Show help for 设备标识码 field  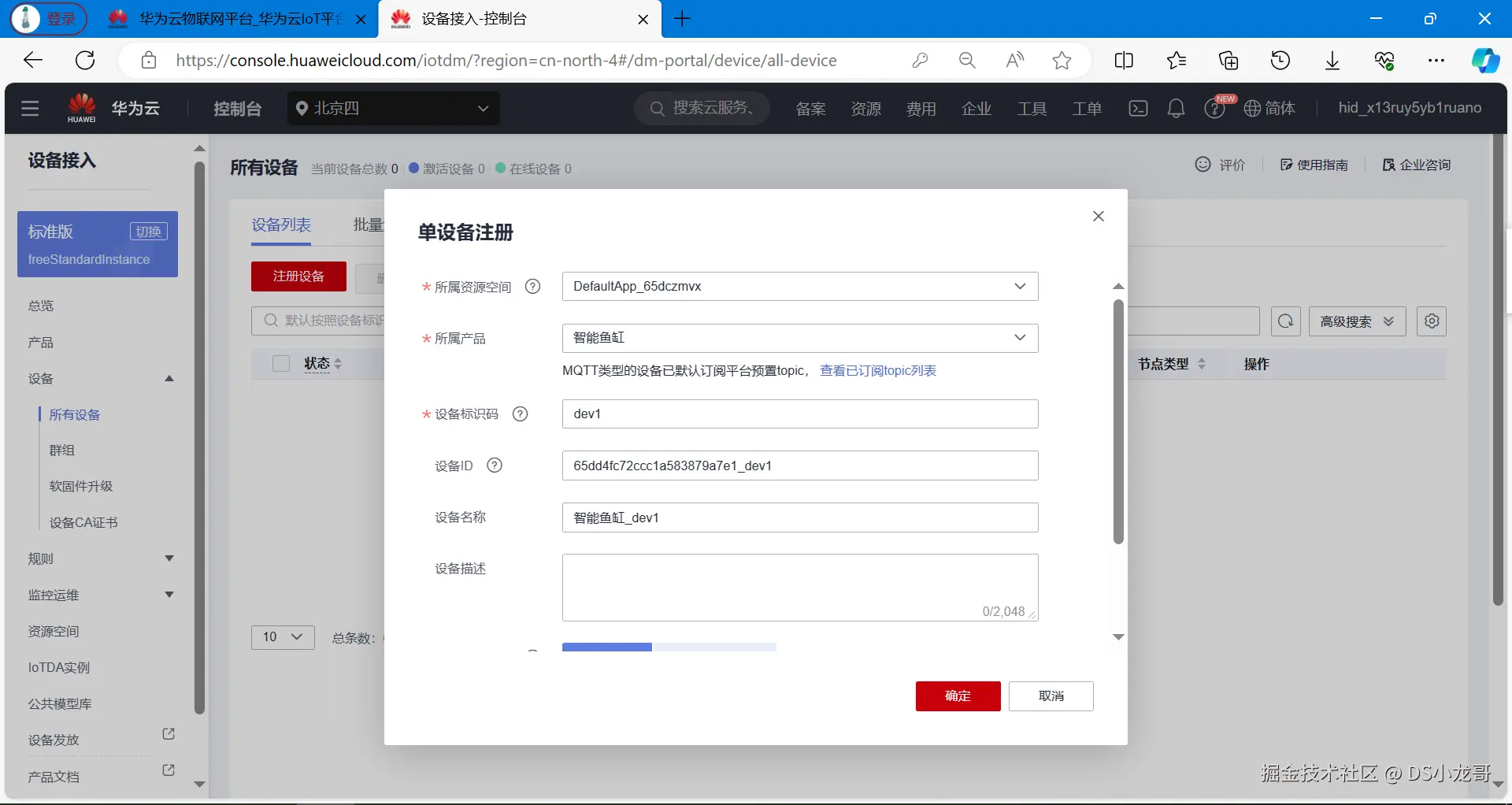[x=520, y=414]
